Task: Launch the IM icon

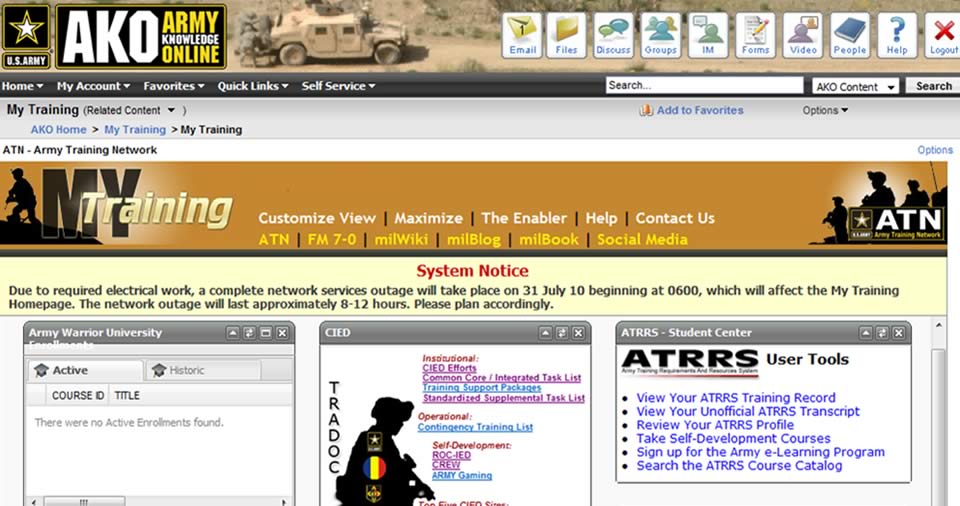Action: (x=708, y=36)
